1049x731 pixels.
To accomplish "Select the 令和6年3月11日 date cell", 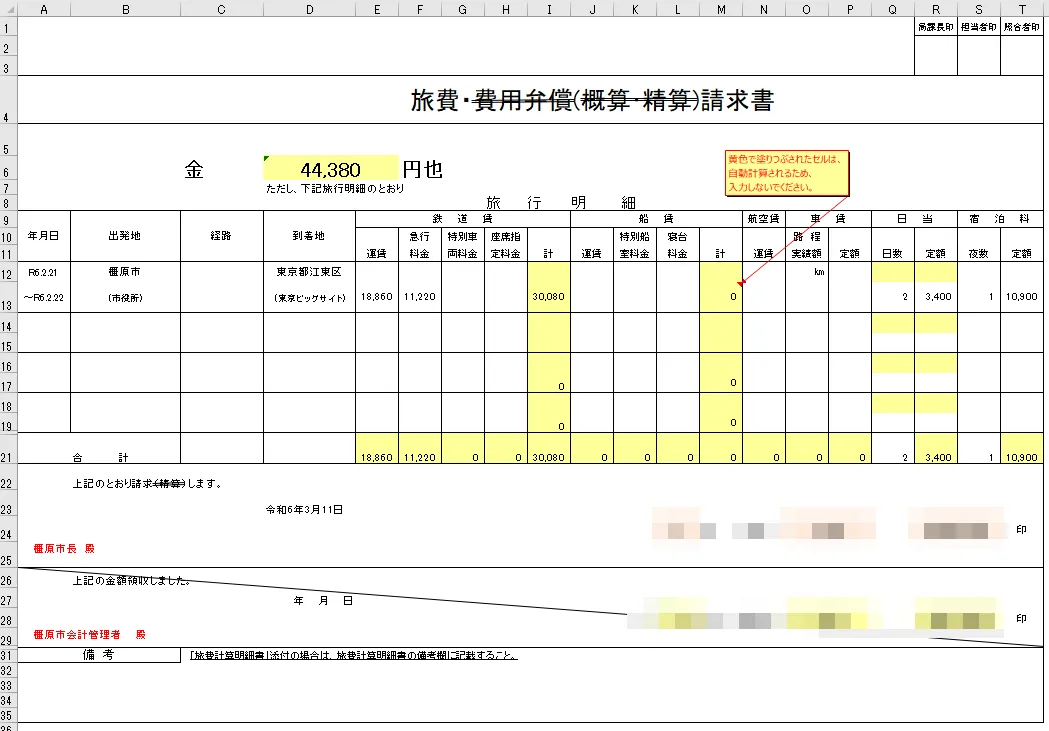I will 304,510.
